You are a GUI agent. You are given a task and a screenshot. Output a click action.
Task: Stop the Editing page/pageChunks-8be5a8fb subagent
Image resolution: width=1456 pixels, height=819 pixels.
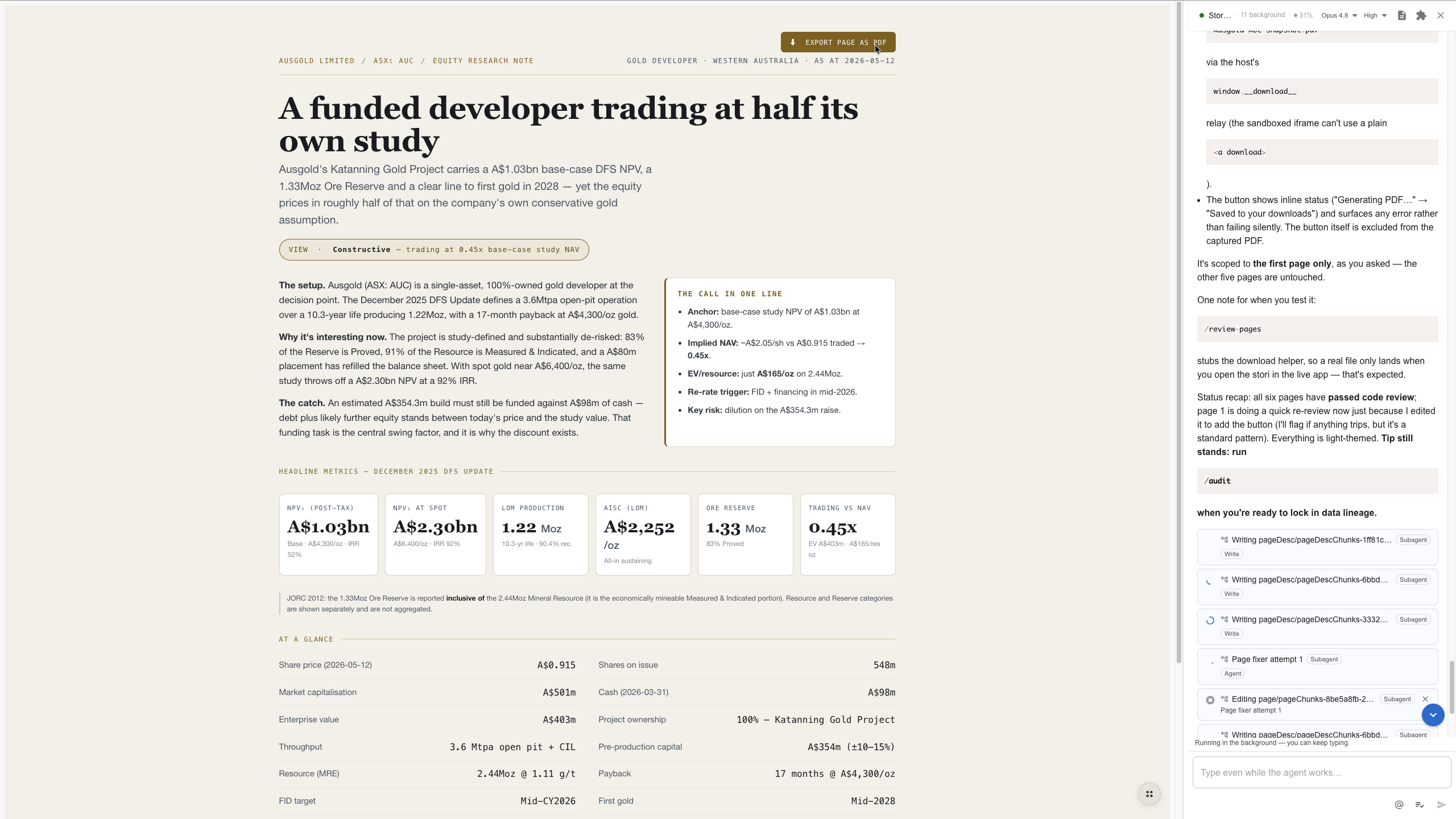click(1210, 700)
